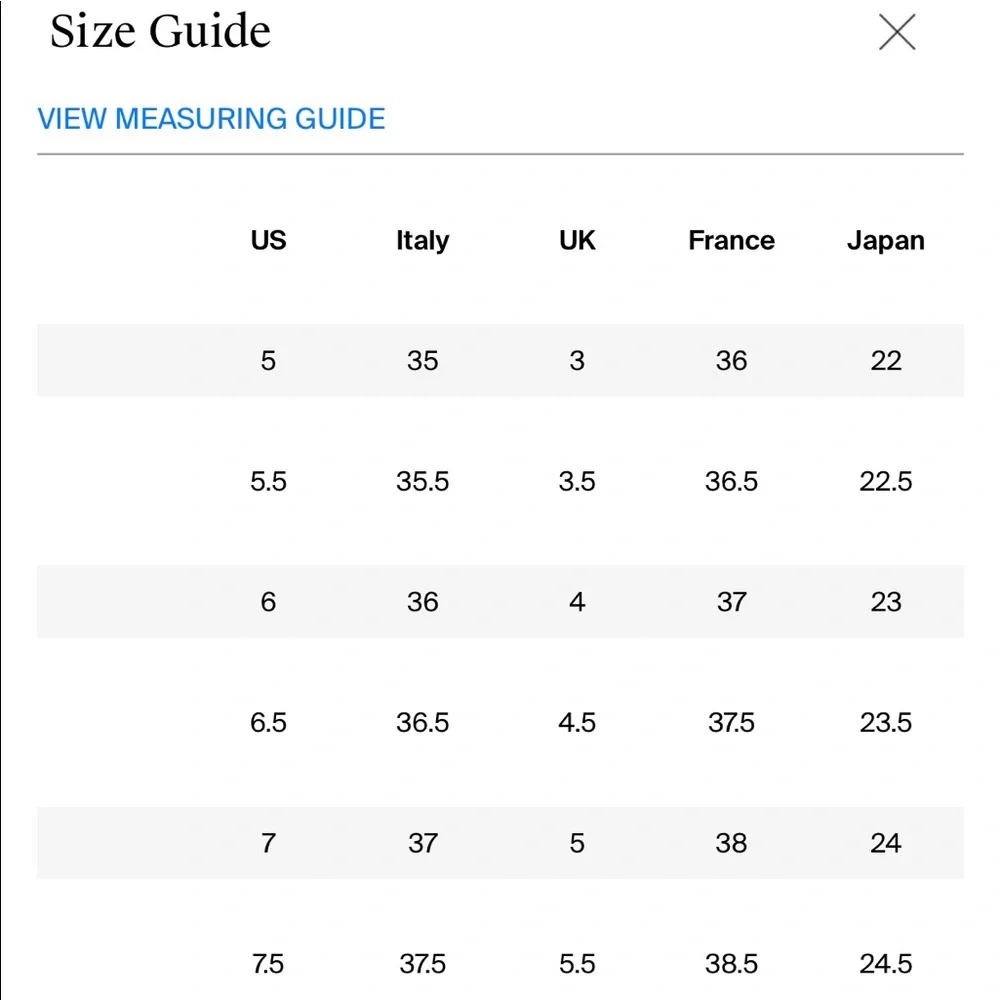Select Japan size 22.5 cell
Image resolution: width=1000 pixels, height=1000 pixels.
click(885, 482)
